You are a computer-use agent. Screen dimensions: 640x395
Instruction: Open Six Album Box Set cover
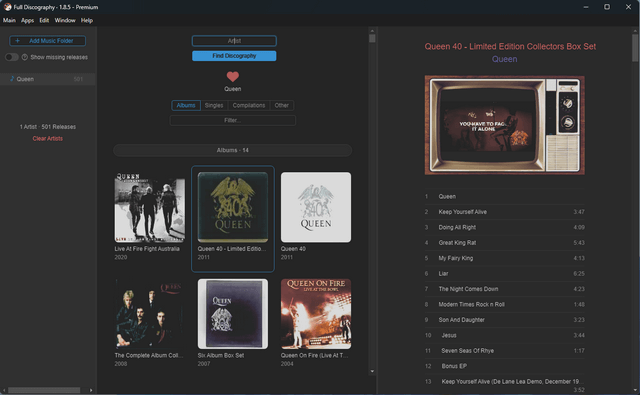click(x=233, y=314)
